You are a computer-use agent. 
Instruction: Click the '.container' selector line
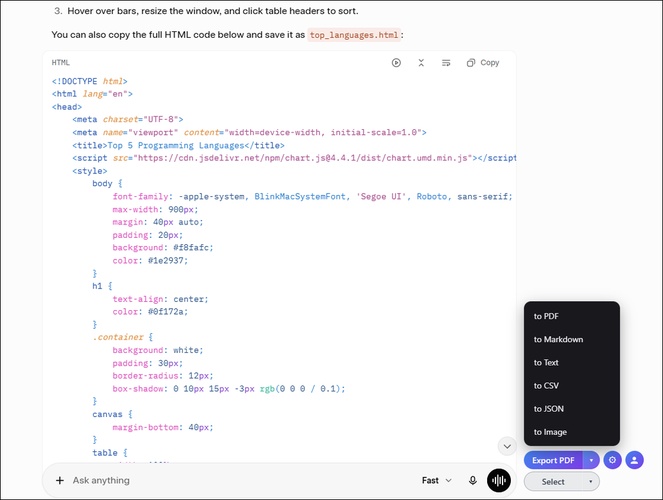(123, 337)
